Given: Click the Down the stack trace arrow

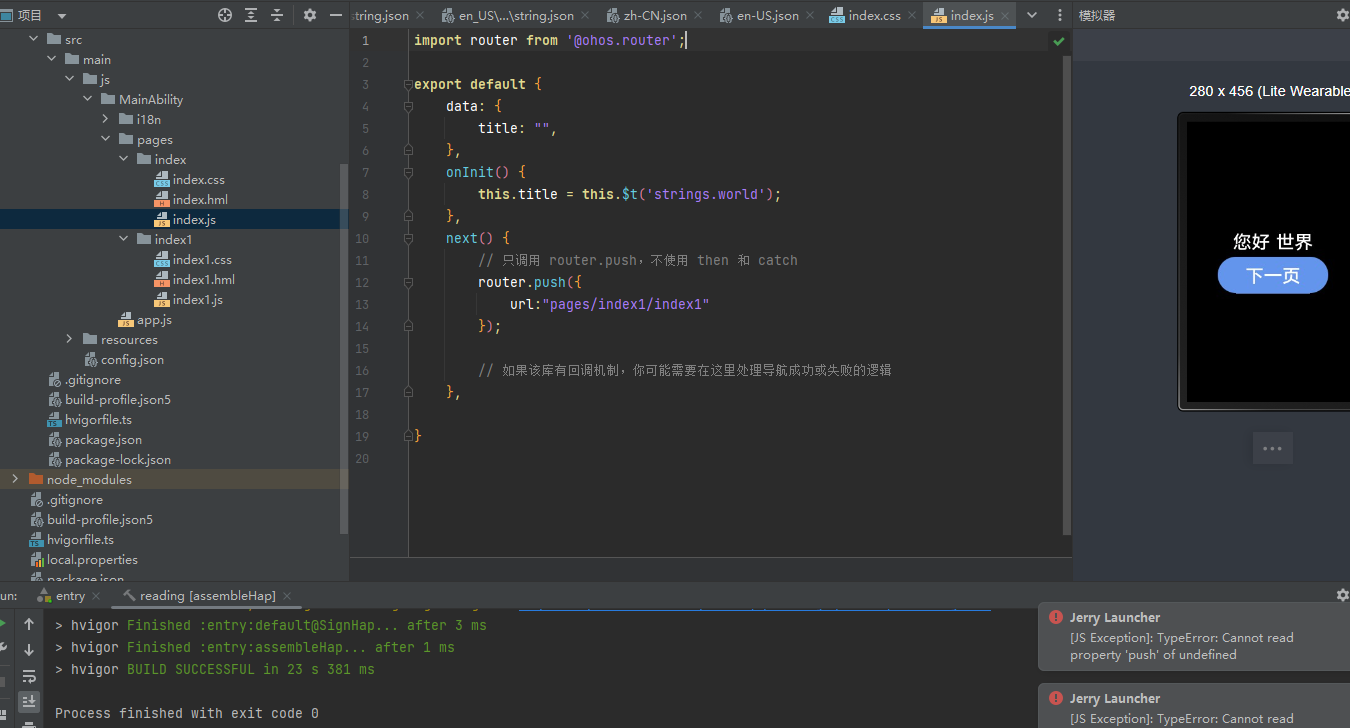Looking at the screenshot, I should click(29, 650).
